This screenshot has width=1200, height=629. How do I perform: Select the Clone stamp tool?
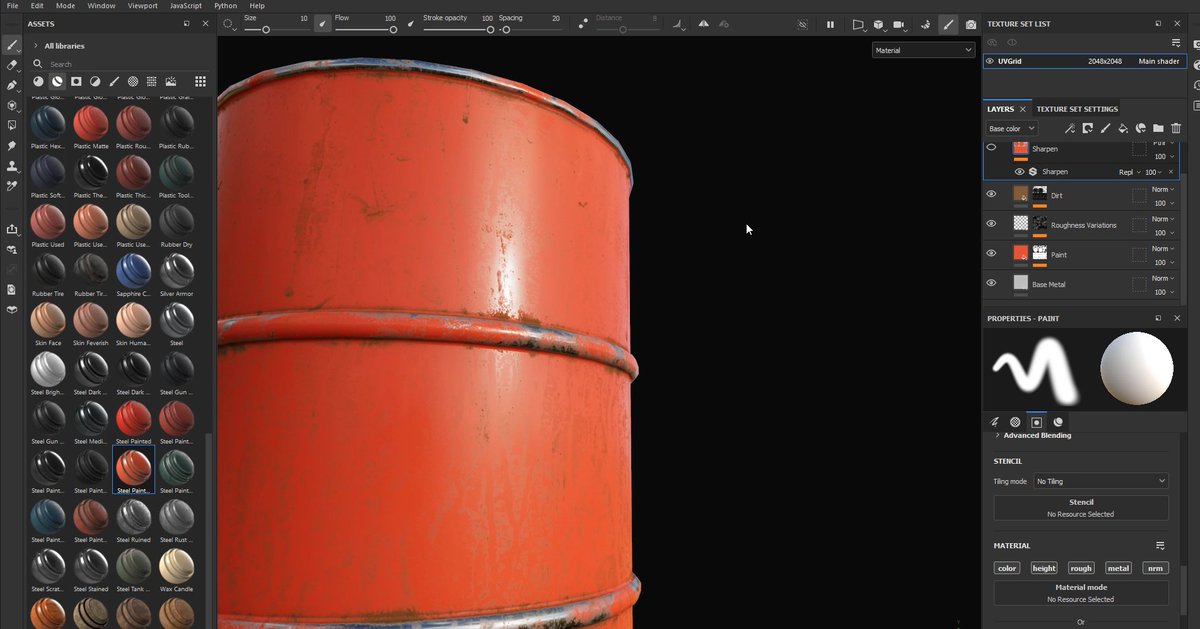coord(11,166)
